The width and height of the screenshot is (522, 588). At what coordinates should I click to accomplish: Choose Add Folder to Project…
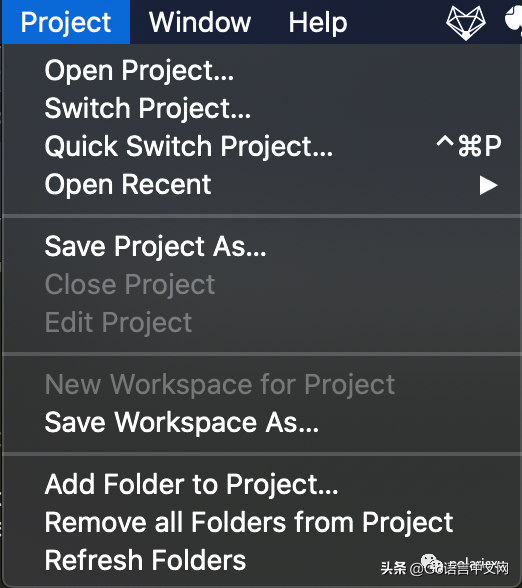[x=261, y=484]
